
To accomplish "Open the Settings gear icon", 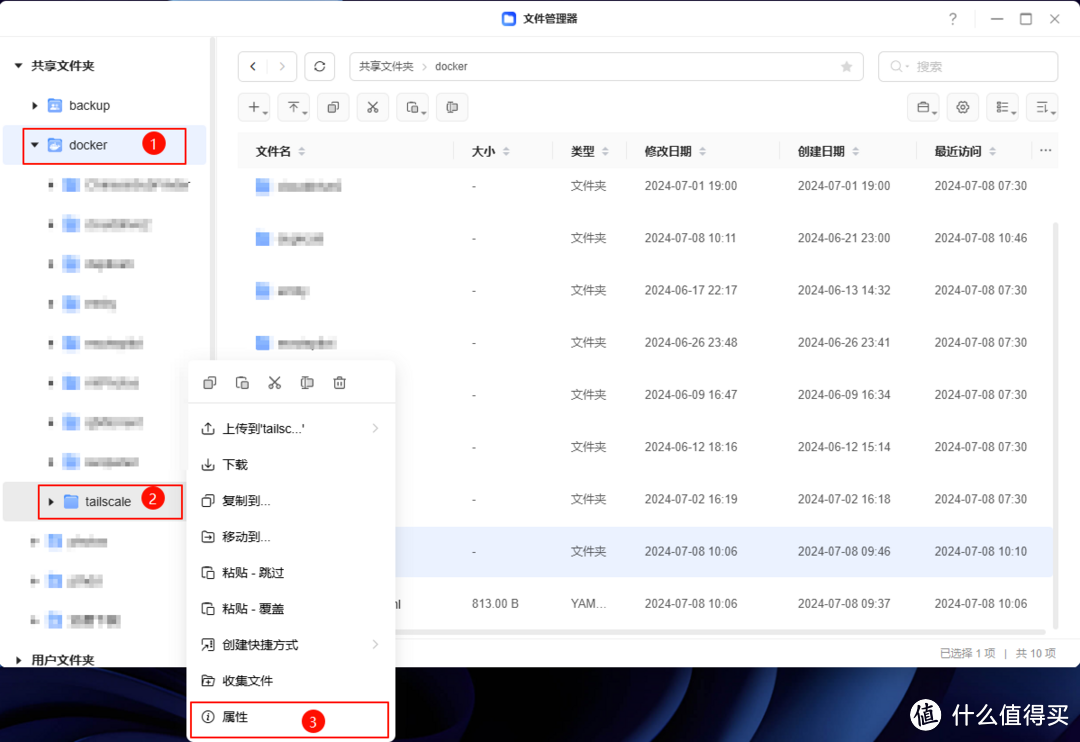I will click(962, 107).
